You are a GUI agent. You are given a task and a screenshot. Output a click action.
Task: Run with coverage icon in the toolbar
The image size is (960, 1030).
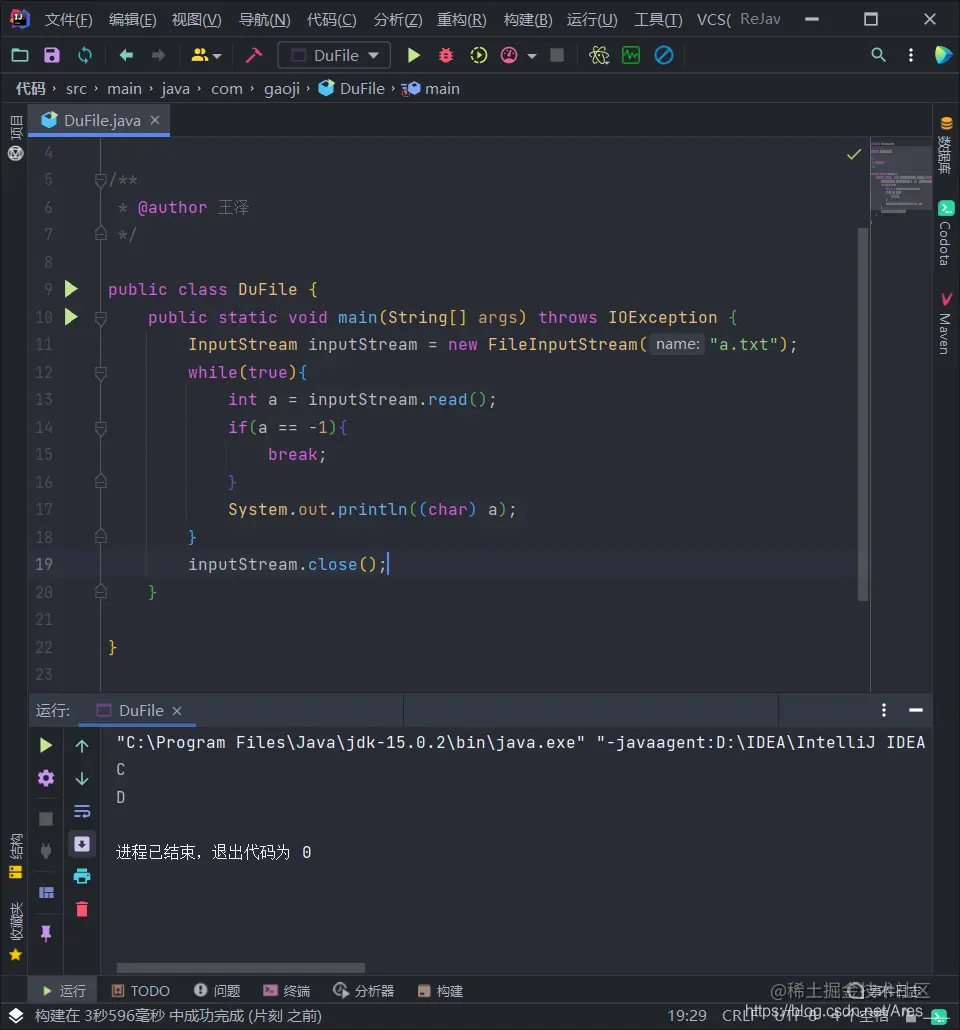(478, 55)
